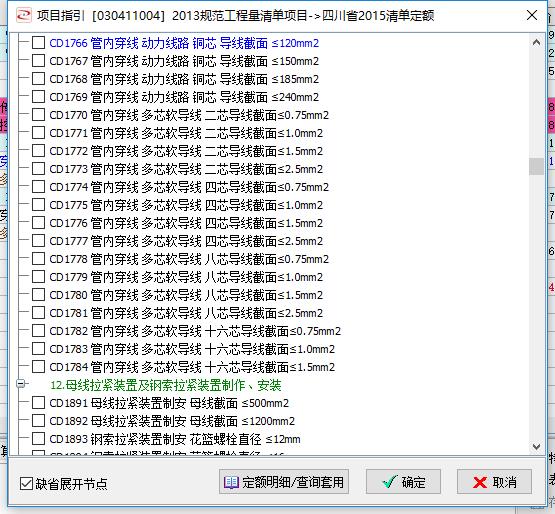Screen dimensions: 555x514
Task: Toggle the 缺省展开节点 checkbox
Action: coord(26,484)
